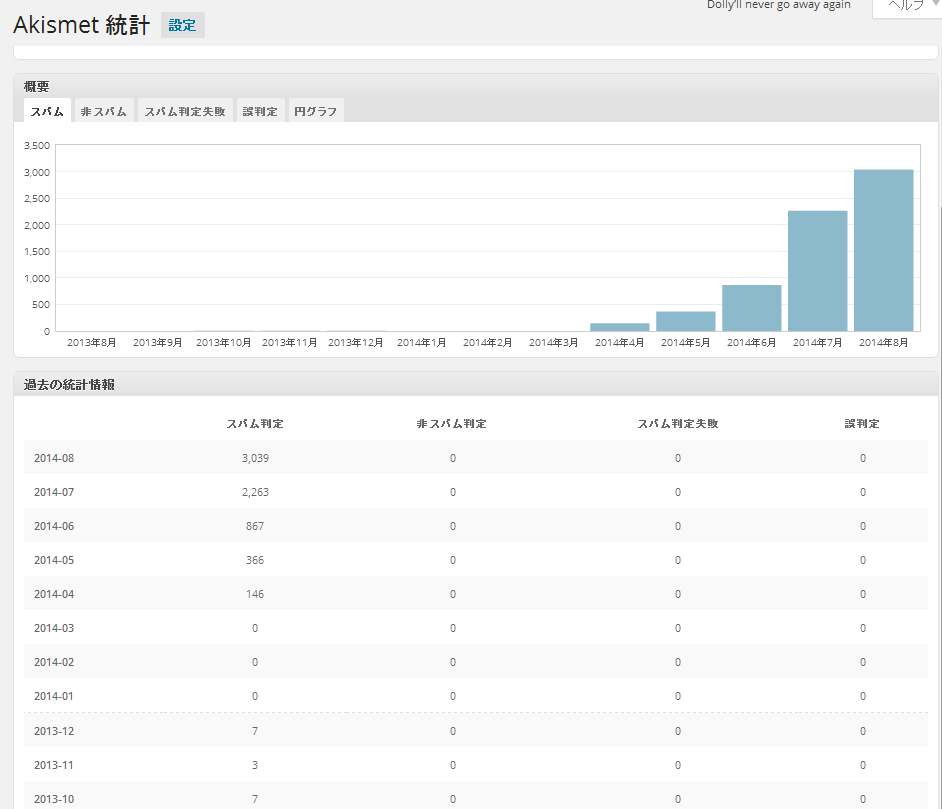Click the 2014年3月 axis label

[553, 342]
